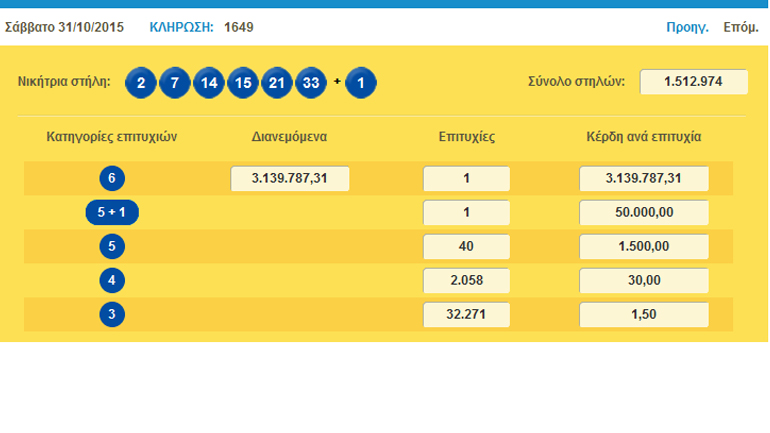Select the category 6 badge
770x433 pixels.
coord(113,179)
